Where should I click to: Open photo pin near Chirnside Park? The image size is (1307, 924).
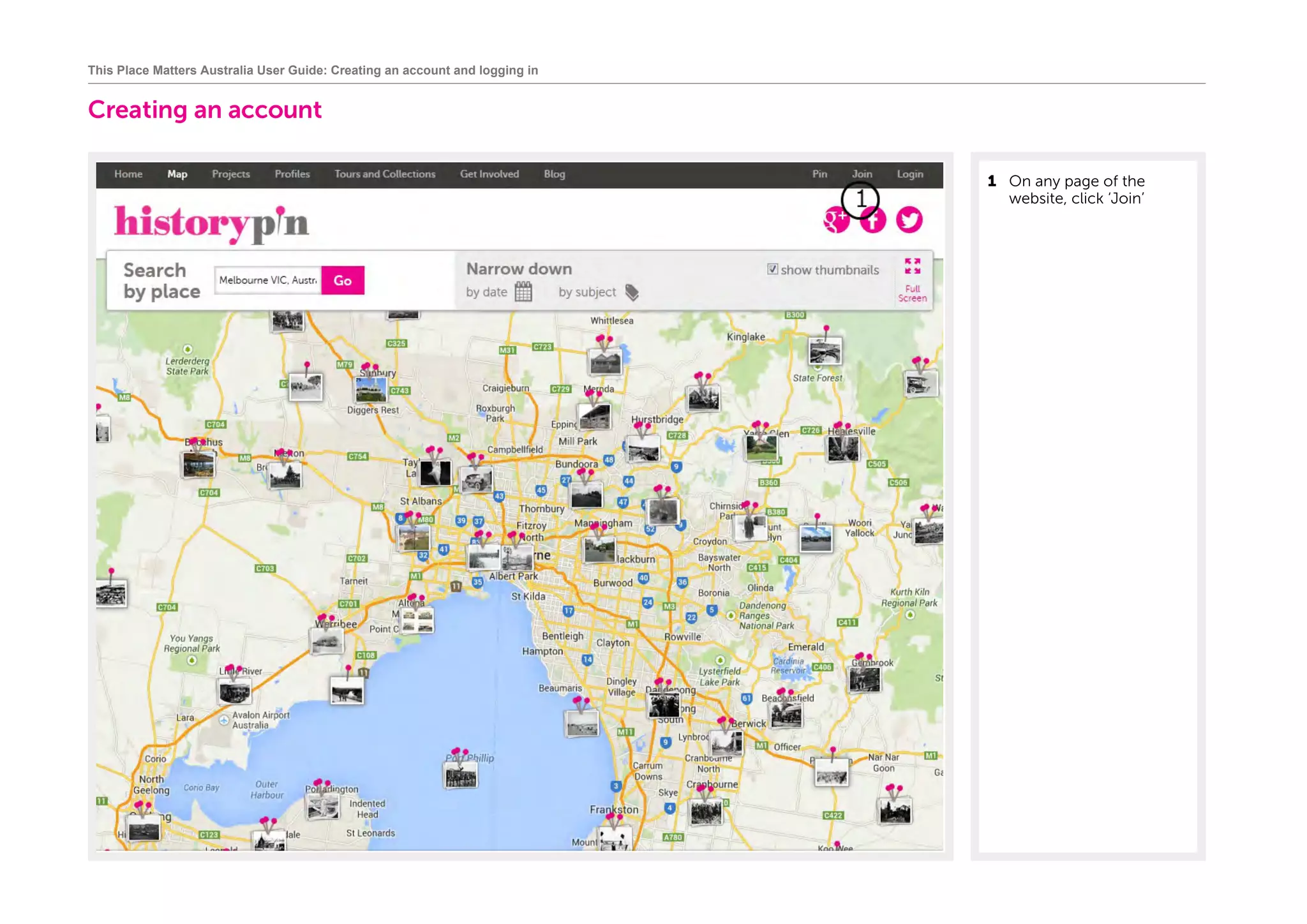click(x=750, y=528)
